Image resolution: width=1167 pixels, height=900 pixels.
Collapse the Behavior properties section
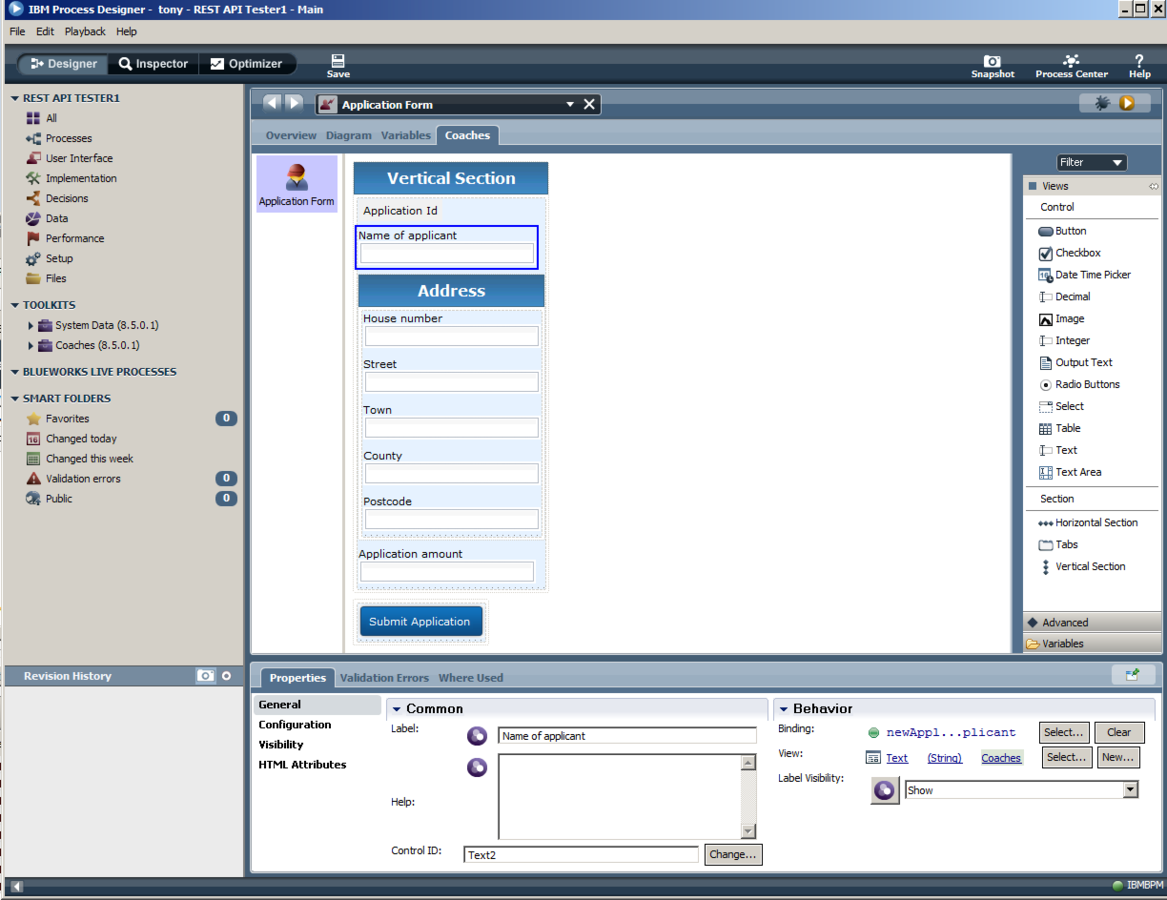pos(784,709)
